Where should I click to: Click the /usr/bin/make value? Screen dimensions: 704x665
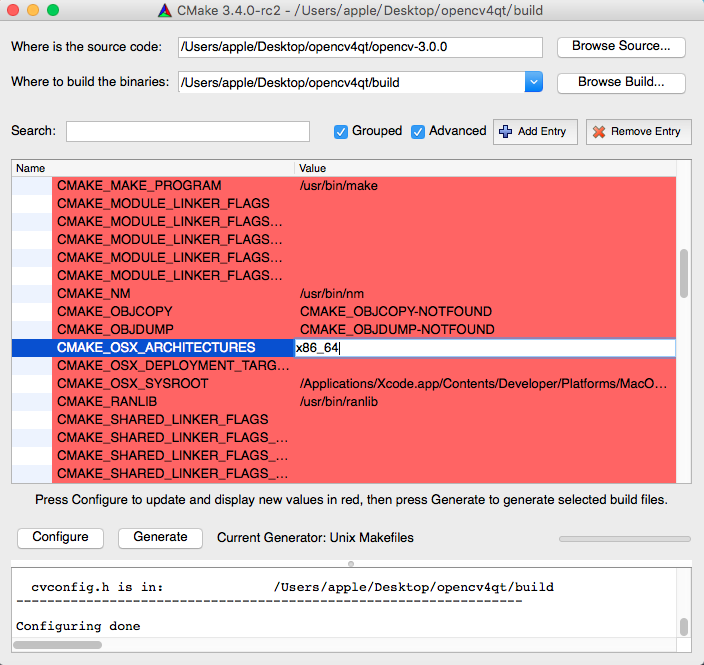pyautogui.click(x=339, y=185)
